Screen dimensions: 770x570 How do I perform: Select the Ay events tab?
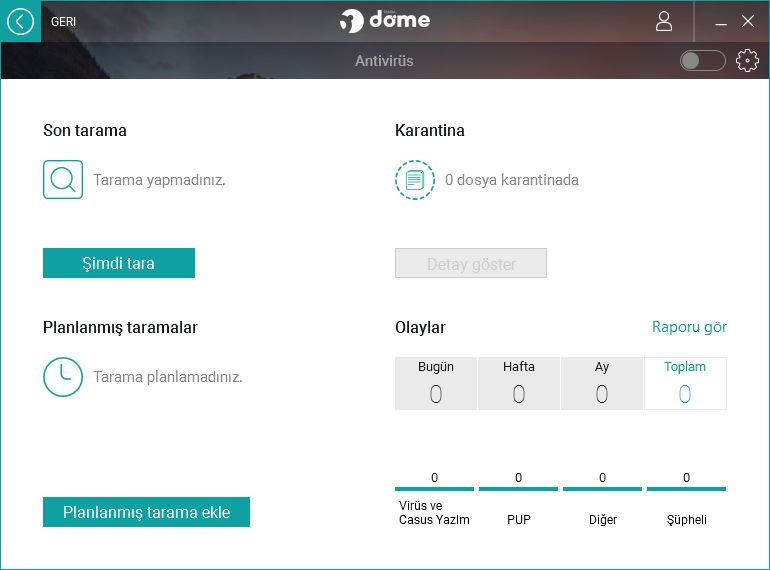pyautogui.click(x=602, y=383)
